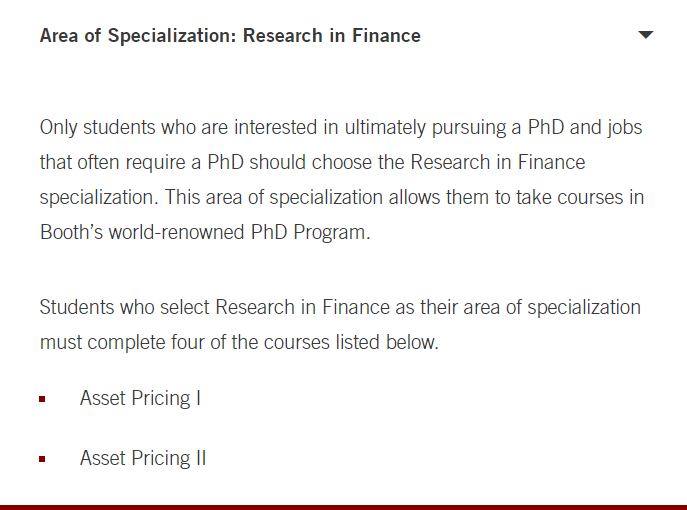Click the red bullet beside Asset Pricing I
The height and width of the screenshot is (510, 687).
(42, 399)
